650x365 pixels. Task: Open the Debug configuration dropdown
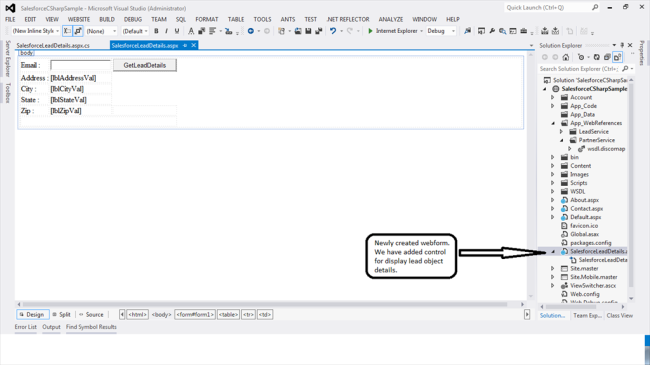(x=453, y=31)
